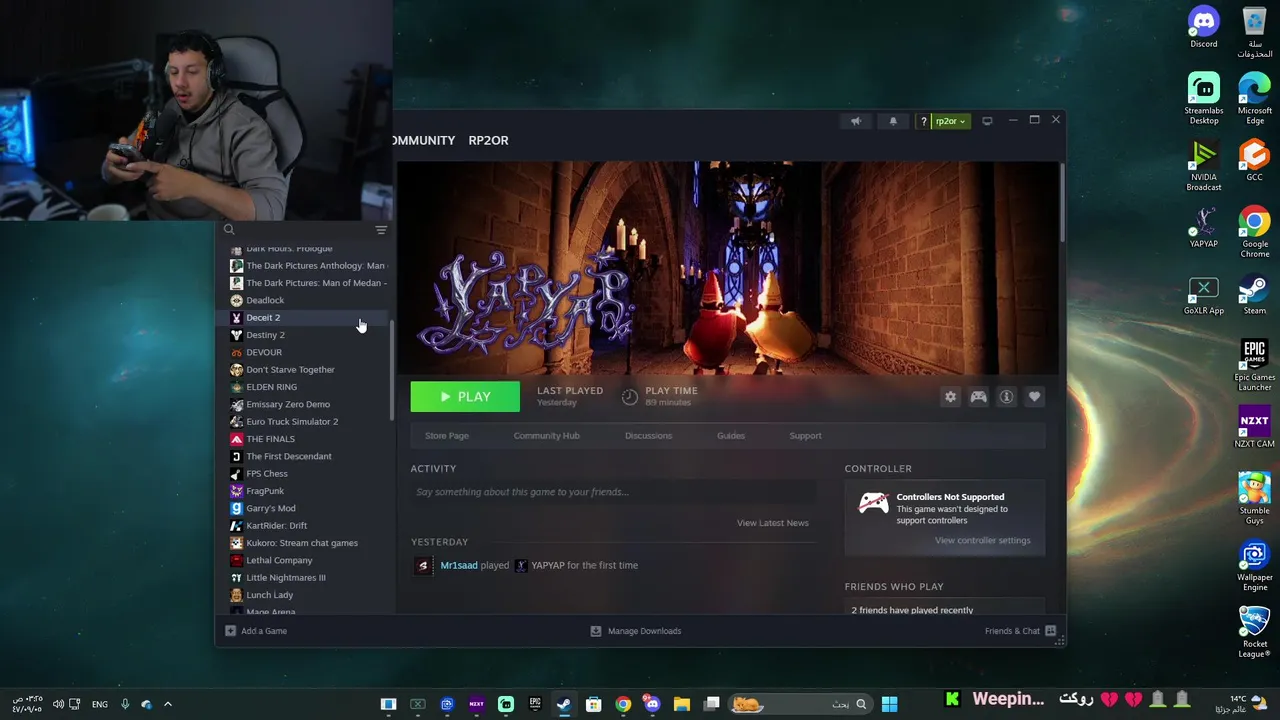Open the COMMUNITY menu
This screenshot has width=1280, height=720.
click(425, 140)
